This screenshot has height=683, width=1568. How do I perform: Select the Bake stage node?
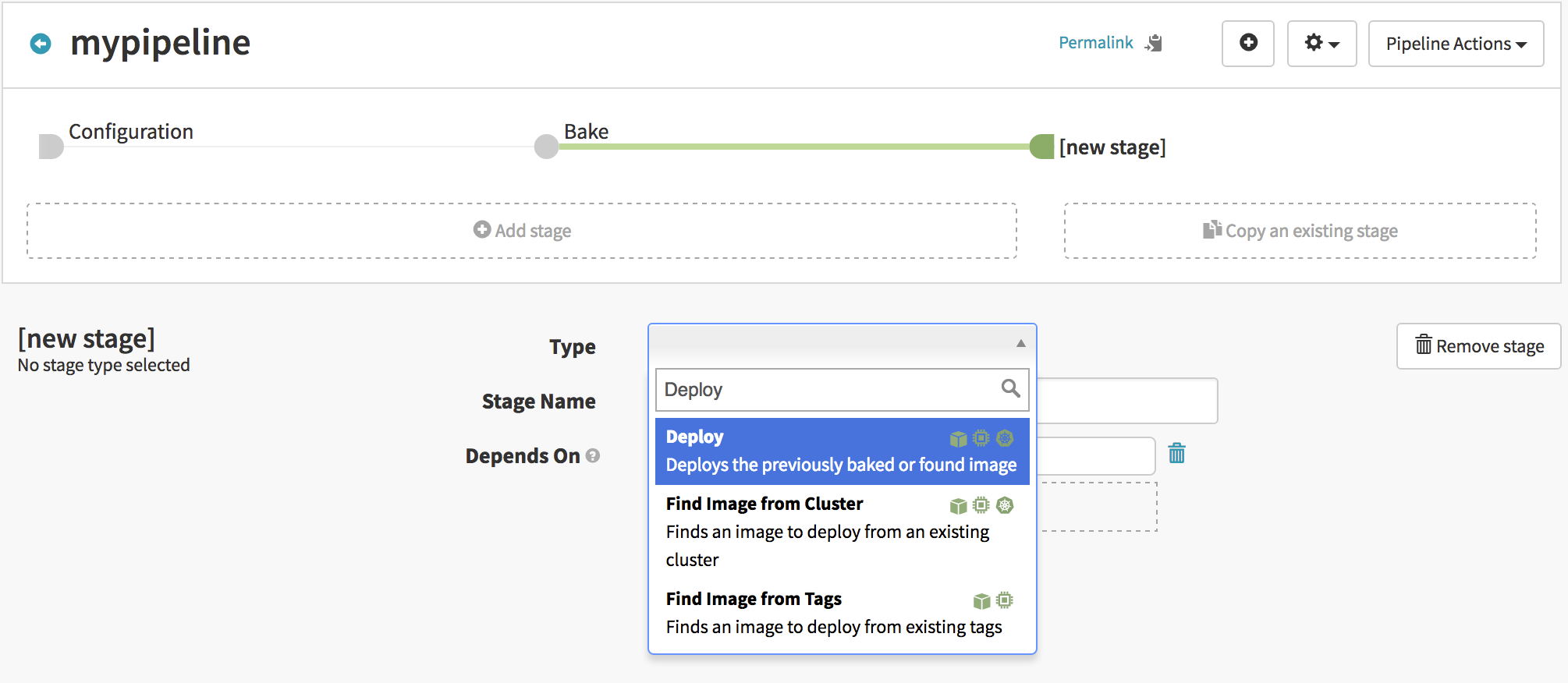click(x=546, y=147)
